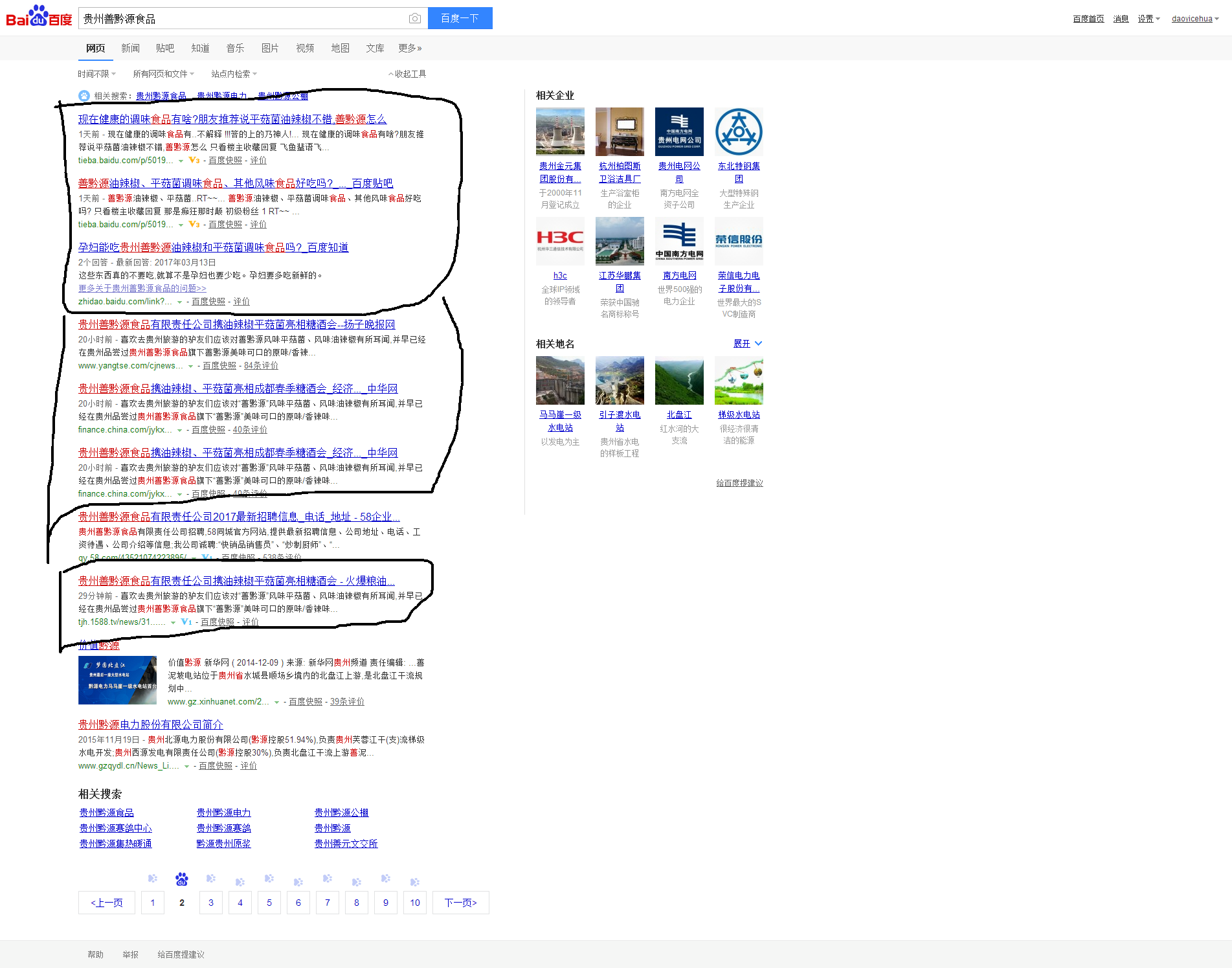The width and height of the screenshot is (1232, 968).
Task: Expand 时间不限 time filter dropdown
Action: 97,74
